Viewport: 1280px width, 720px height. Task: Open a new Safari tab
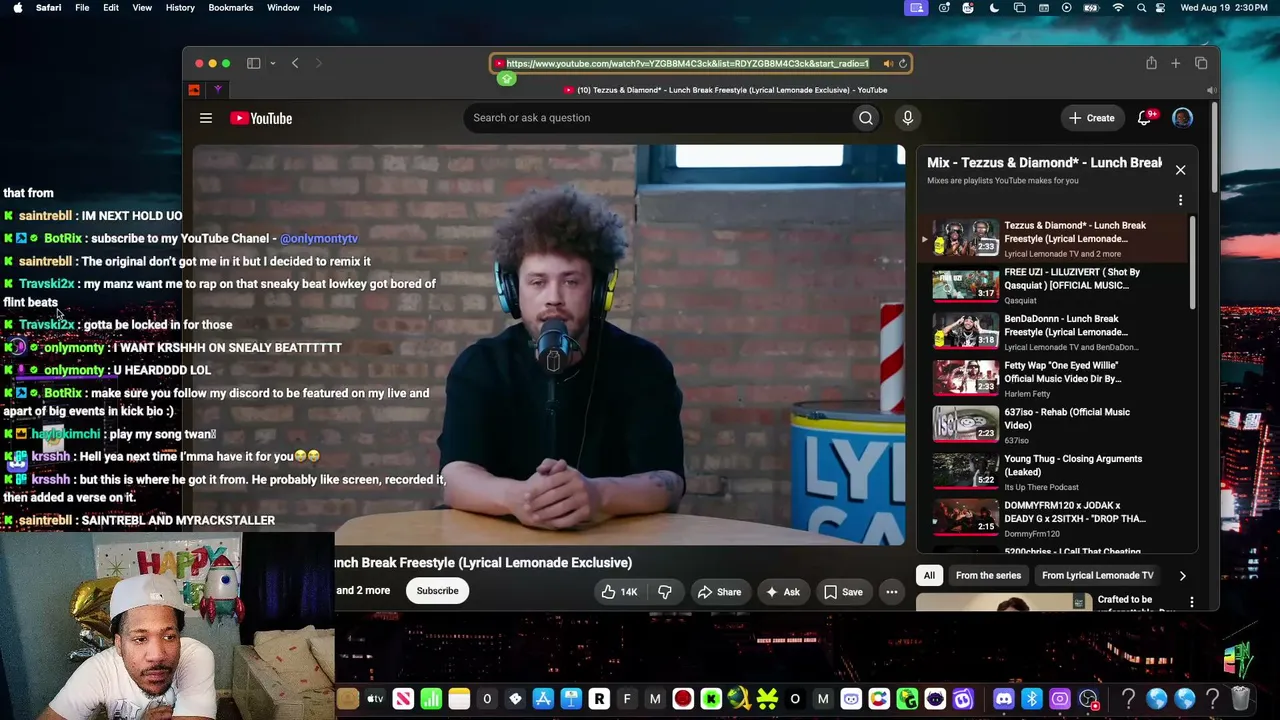click(x=1176, y=63)
